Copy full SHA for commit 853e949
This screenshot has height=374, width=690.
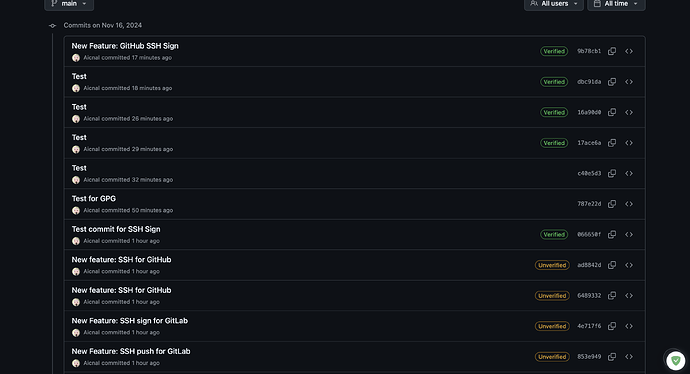click(612, 357)
